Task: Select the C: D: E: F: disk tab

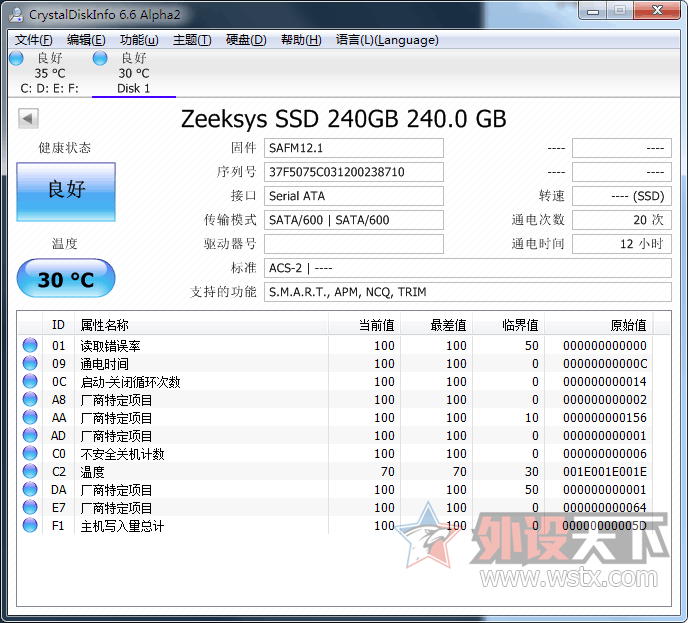Action: (50, 73)
